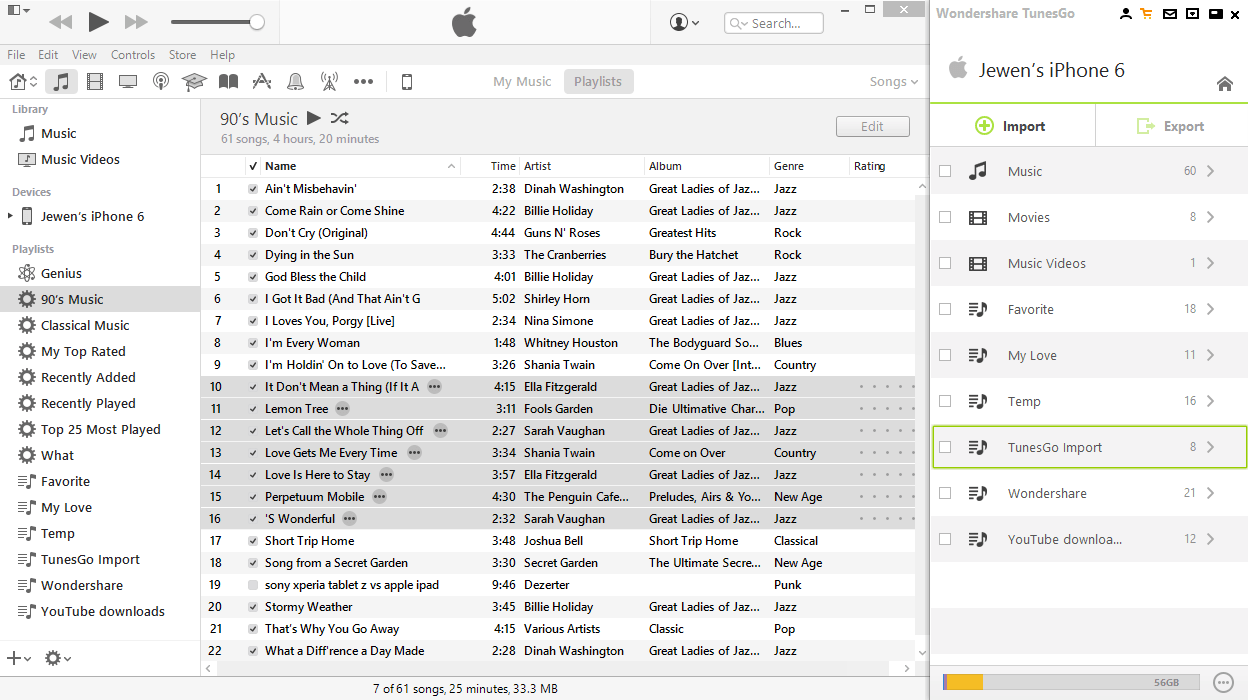Play the current track in iTunes
The width and height of the screenshot is (1248, 700).
[98, 21]
